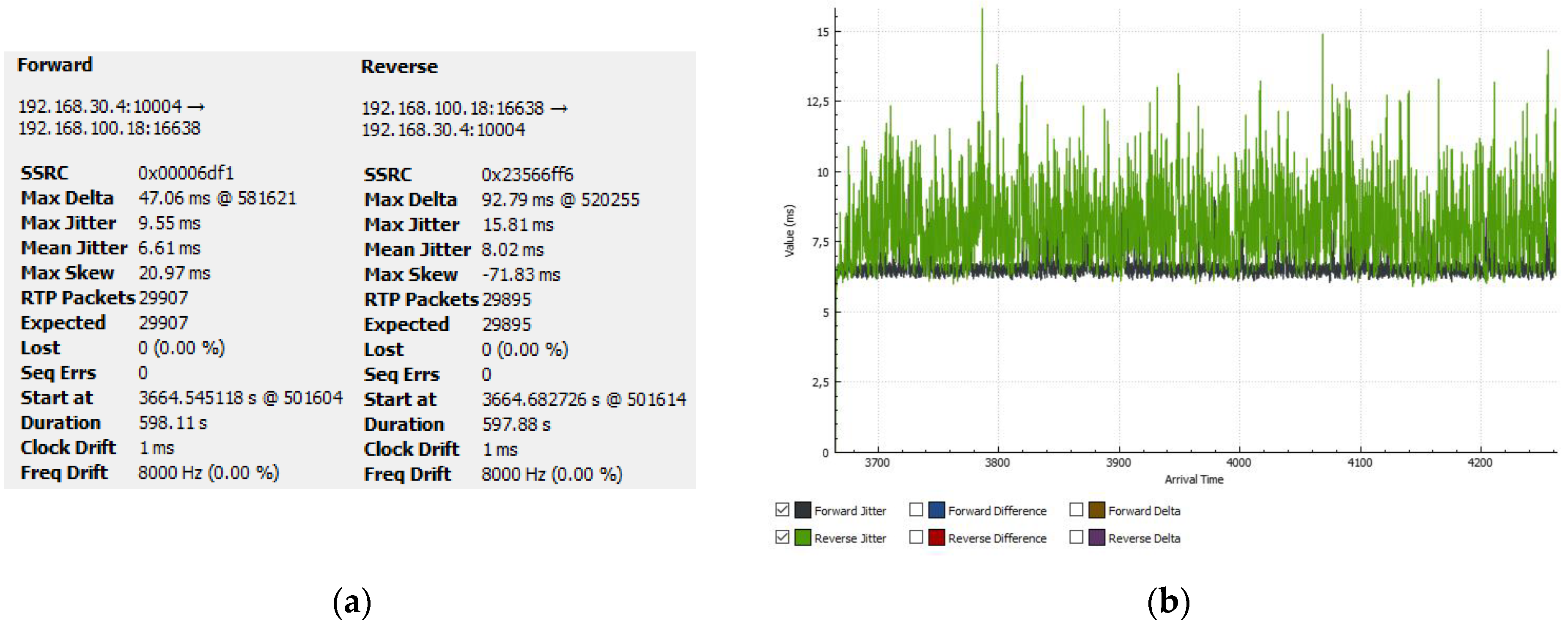Select the Reverse stream heading
Viewport: 1568px width, 627px height.
coord(399,66)
